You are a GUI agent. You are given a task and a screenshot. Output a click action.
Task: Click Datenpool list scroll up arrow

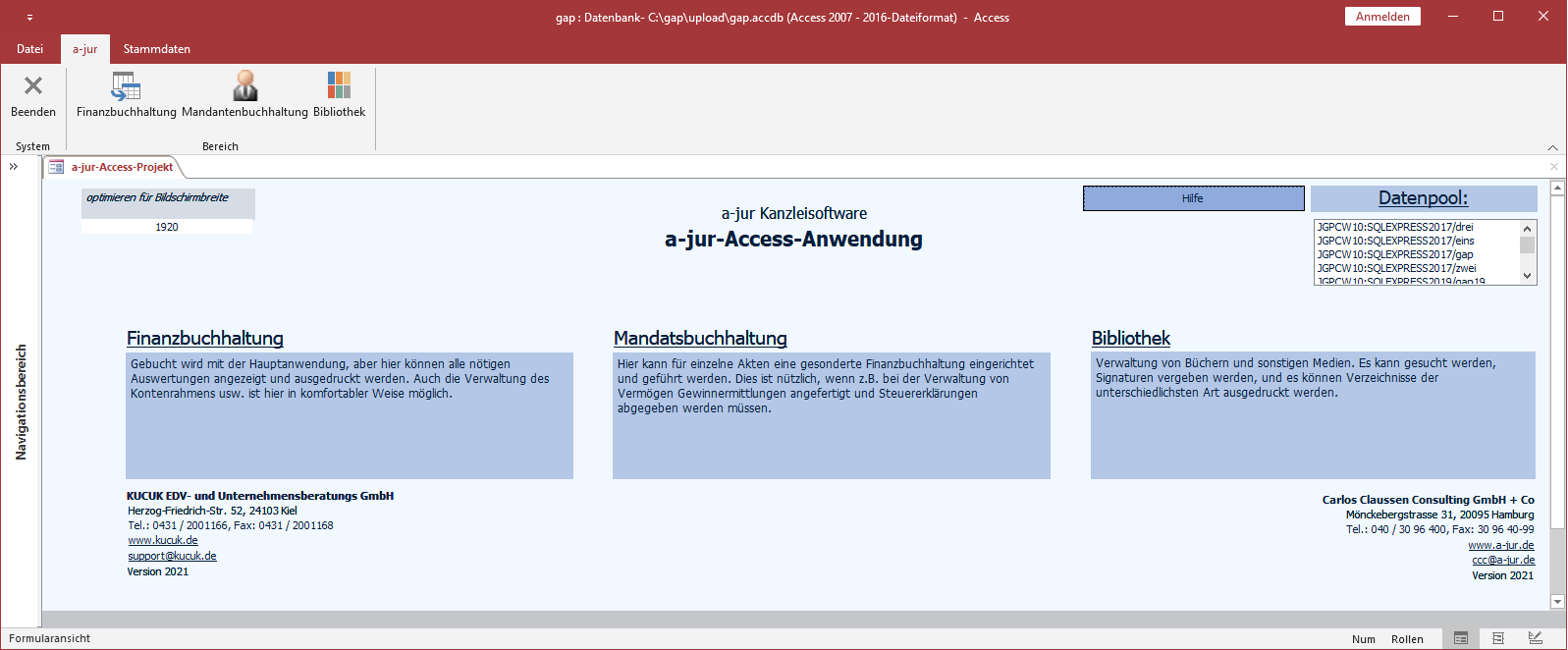click(1527, 228)
